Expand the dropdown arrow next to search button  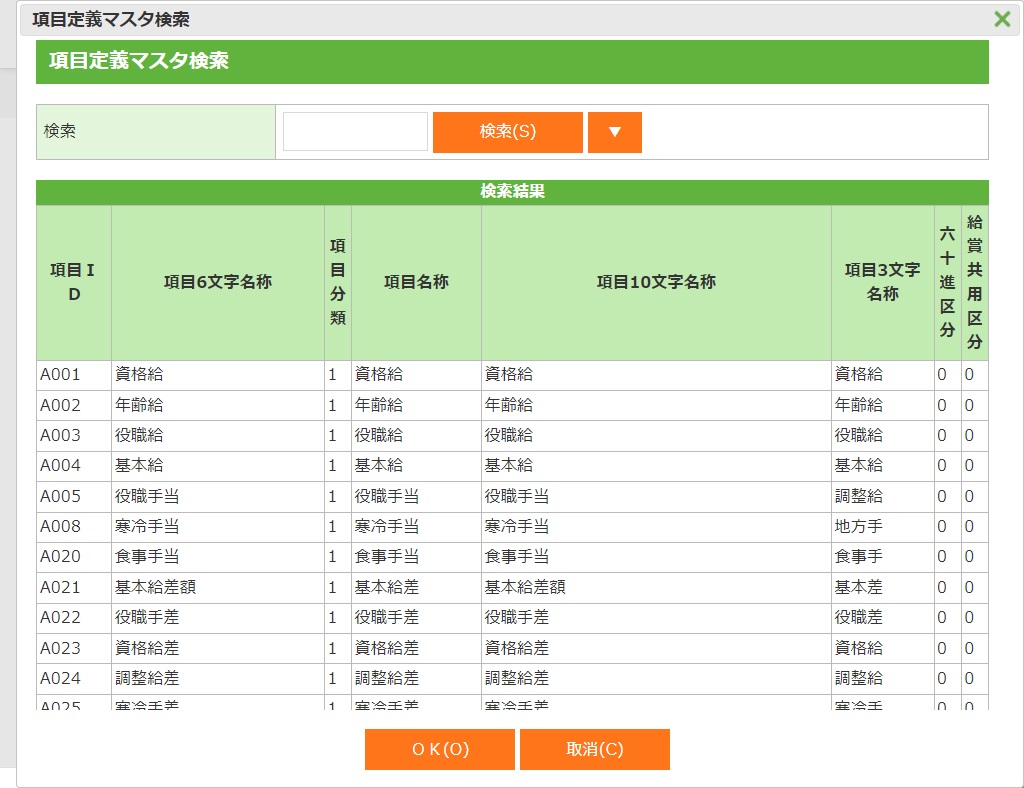[x=614, y=132]
